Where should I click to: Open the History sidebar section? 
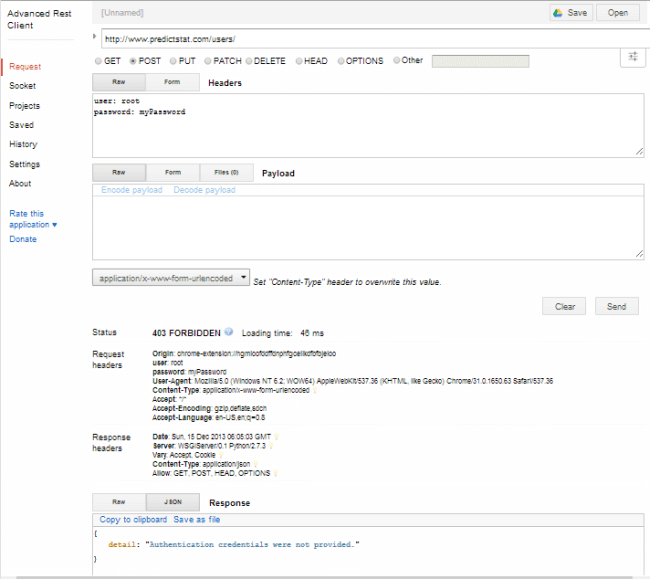click(23, 144)
